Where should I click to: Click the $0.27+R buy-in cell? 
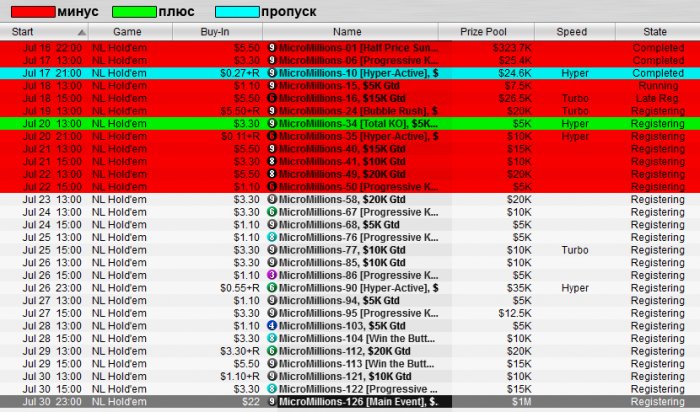pyautogui.click(x=240, y=73)
